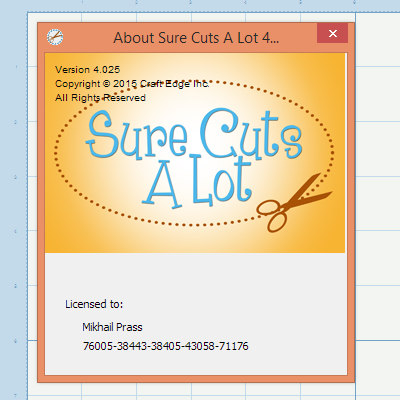Screen dimensions: 400x400
Task: Click the serial number 76005-38443-38405-43058-71176
Action: (166, 346)
